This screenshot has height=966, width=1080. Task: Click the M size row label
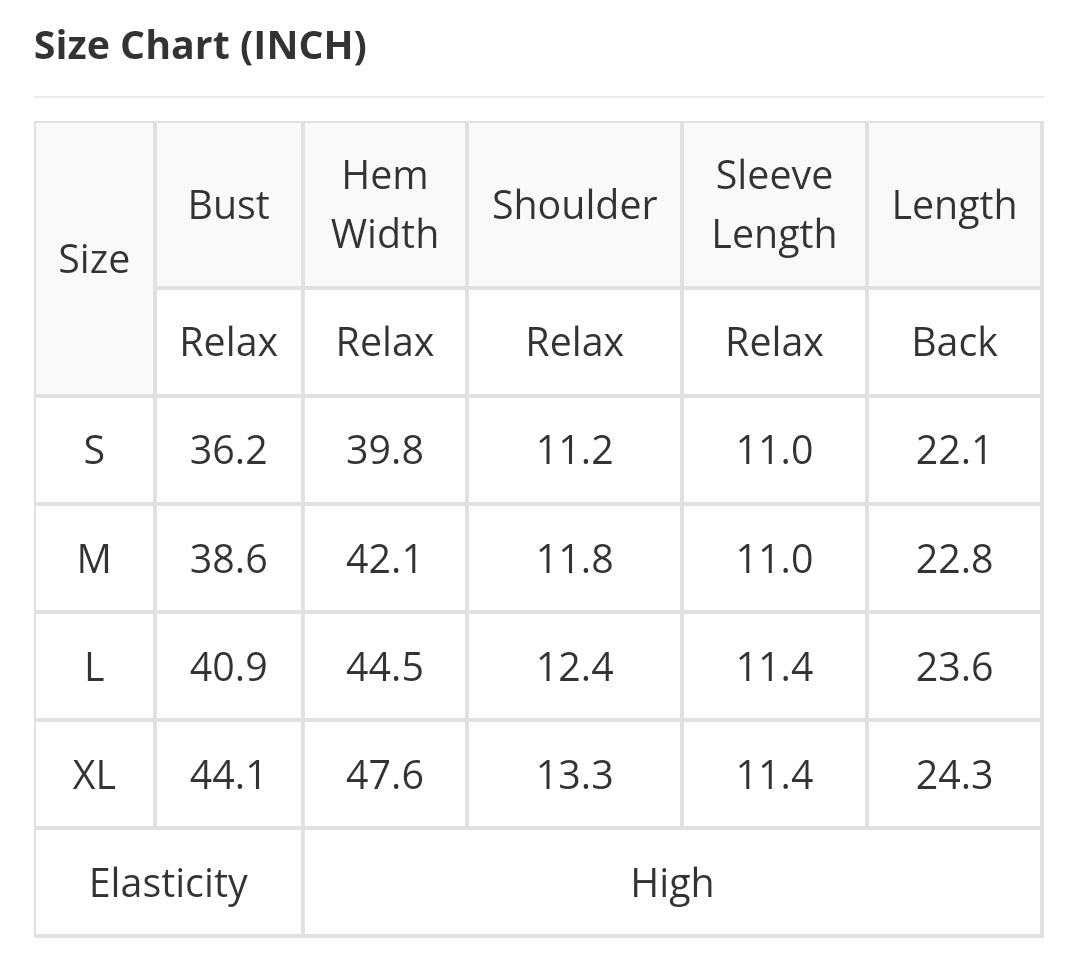click(x=94, y=558)
